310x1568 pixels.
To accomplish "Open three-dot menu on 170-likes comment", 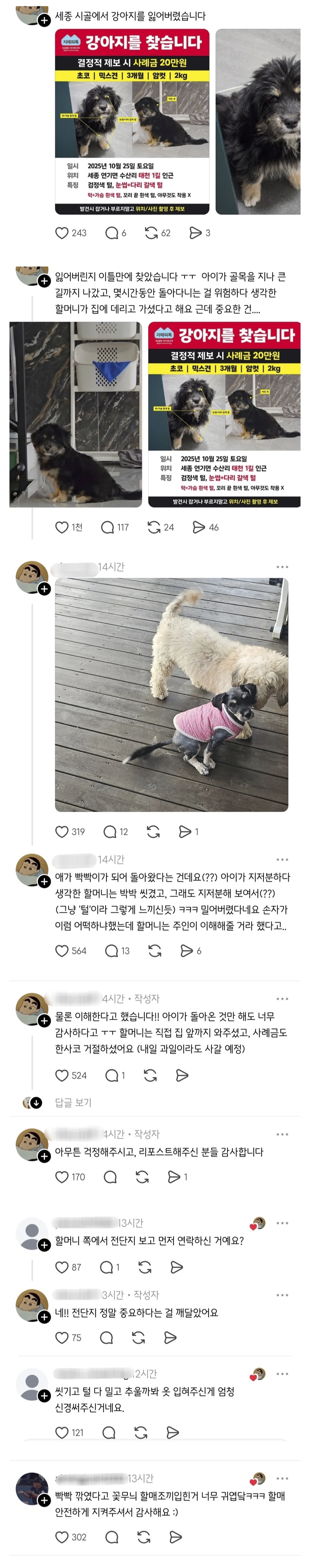I will (282, 1134).
